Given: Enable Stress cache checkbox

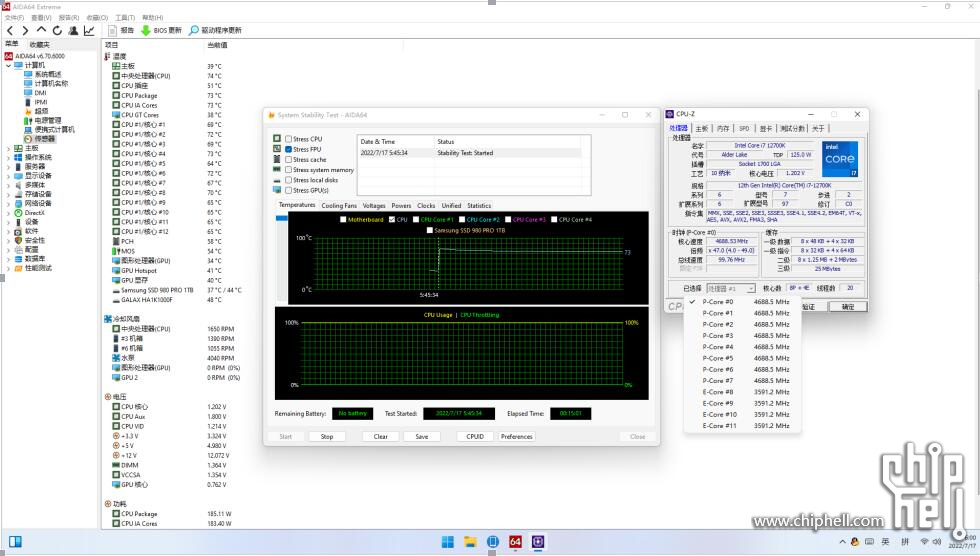Looking at the screenshot, I should pyautogui.click(x=289, y=159).
